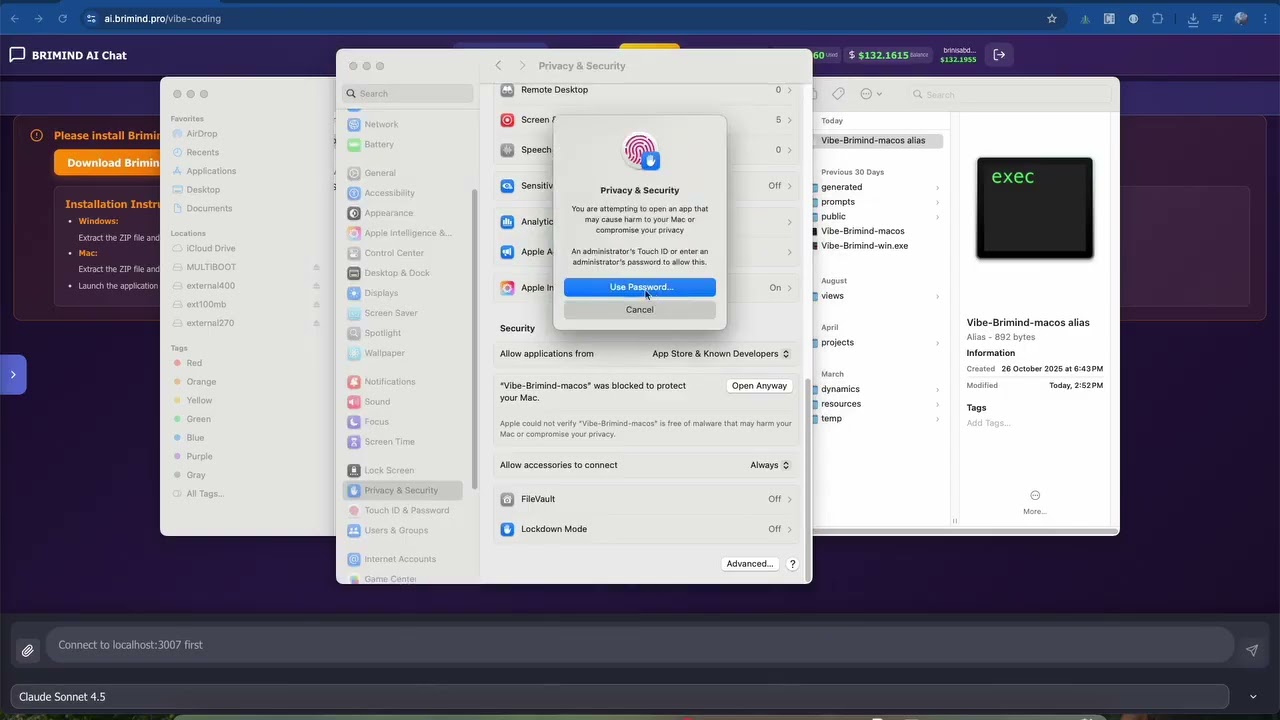
Task: Expand the FileVault row chevron
Action: coord(789,499)
